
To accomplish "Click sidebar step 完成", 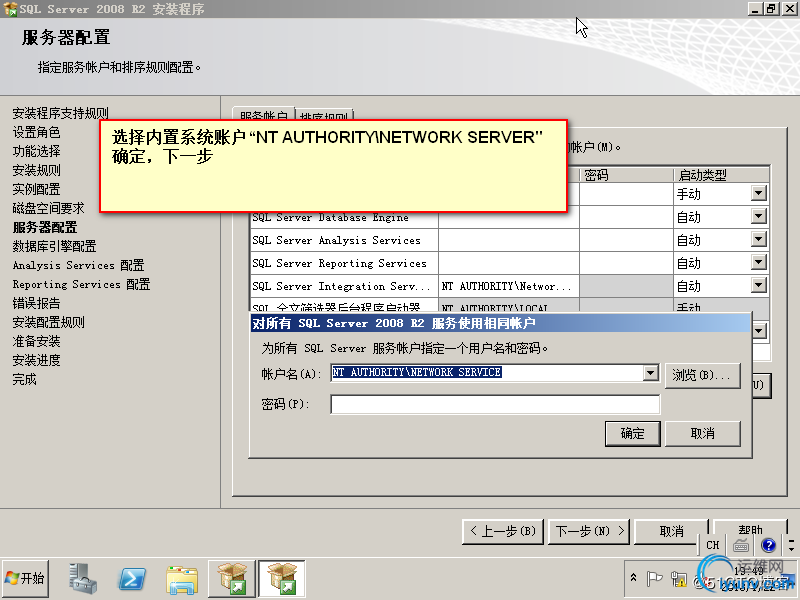I will click(x=24, y=380).
